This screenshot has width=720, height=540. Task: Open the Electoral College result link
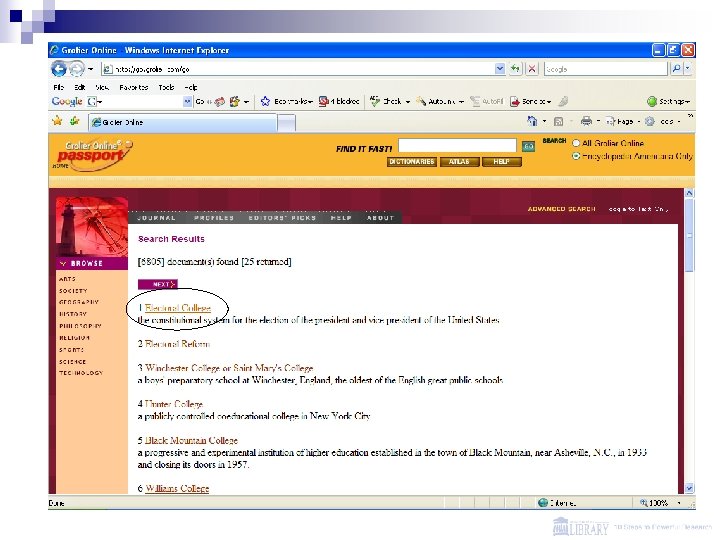[178, 308]
